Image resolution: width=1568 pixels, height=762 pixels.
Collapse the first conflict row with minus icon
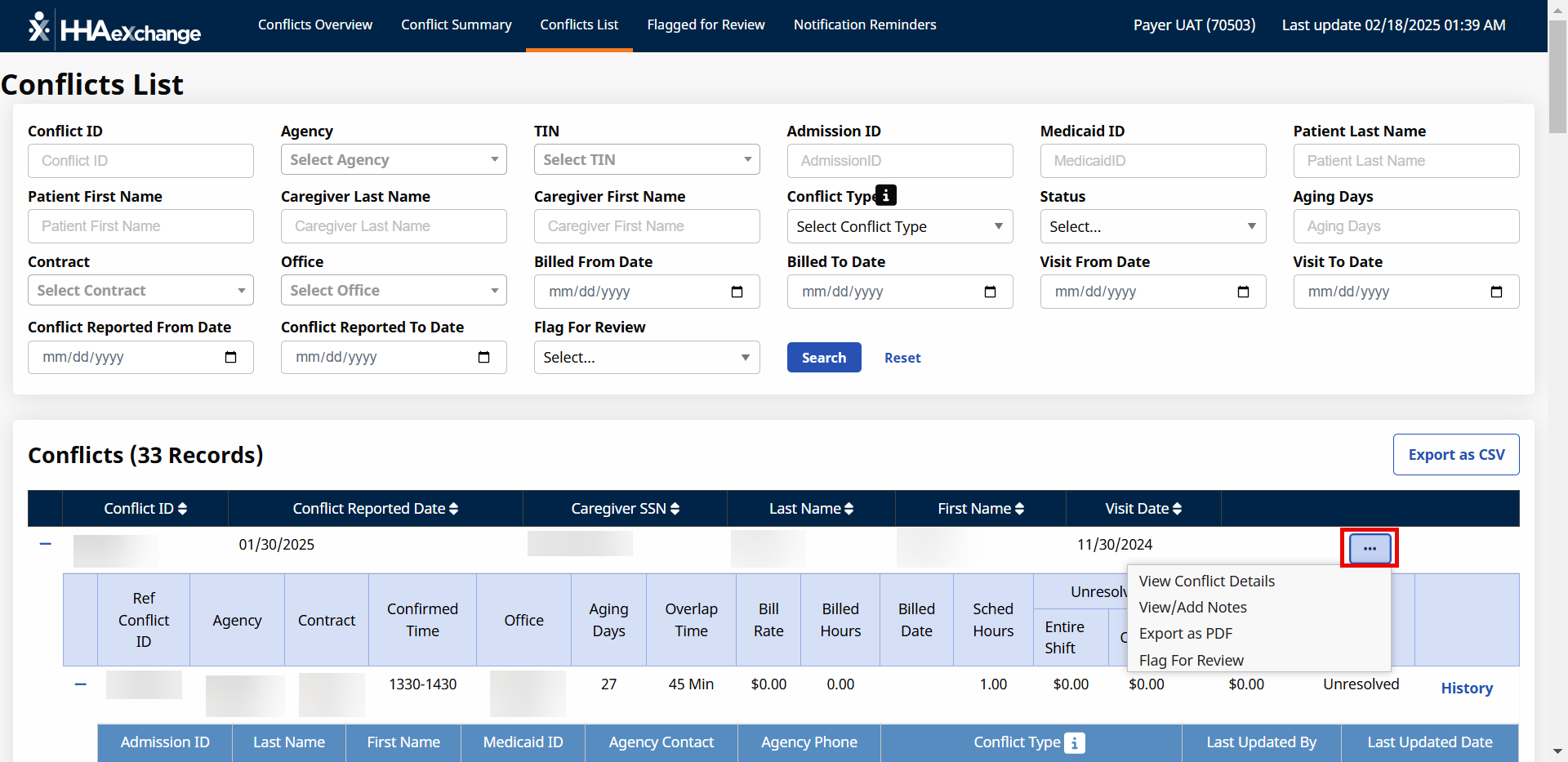(x=46, y=544)
